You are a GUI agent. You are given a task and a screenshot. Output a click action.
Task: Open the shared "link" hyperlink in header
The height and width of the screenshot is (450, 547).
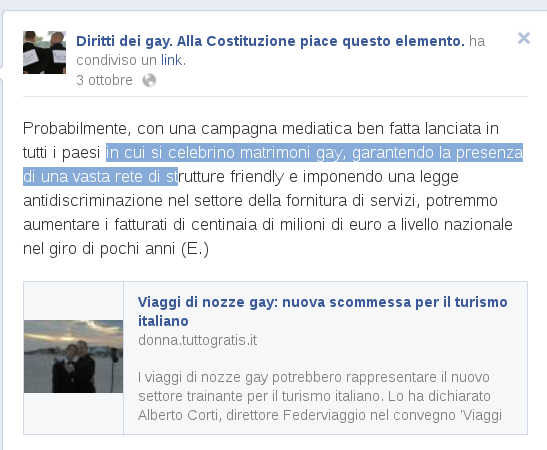click(x=171, y=60)
